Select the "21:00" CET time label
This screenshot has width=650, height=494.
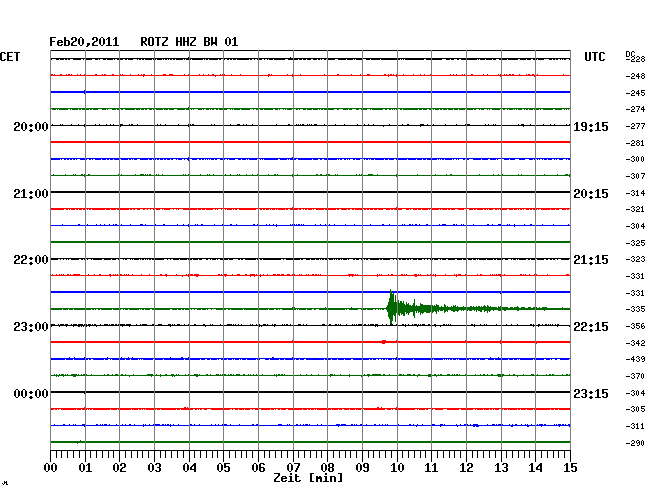coord(31,194)
